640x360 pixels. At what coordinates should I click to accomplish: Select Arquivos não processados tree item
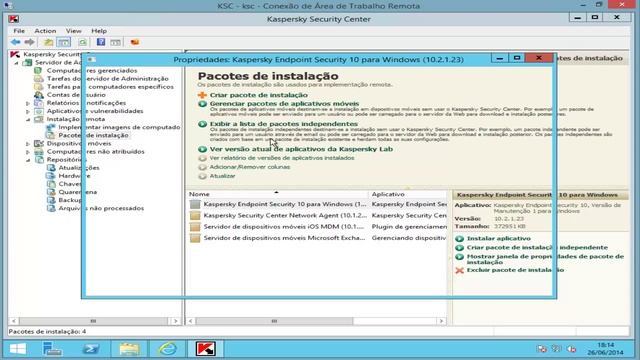(x=101, y=208)
